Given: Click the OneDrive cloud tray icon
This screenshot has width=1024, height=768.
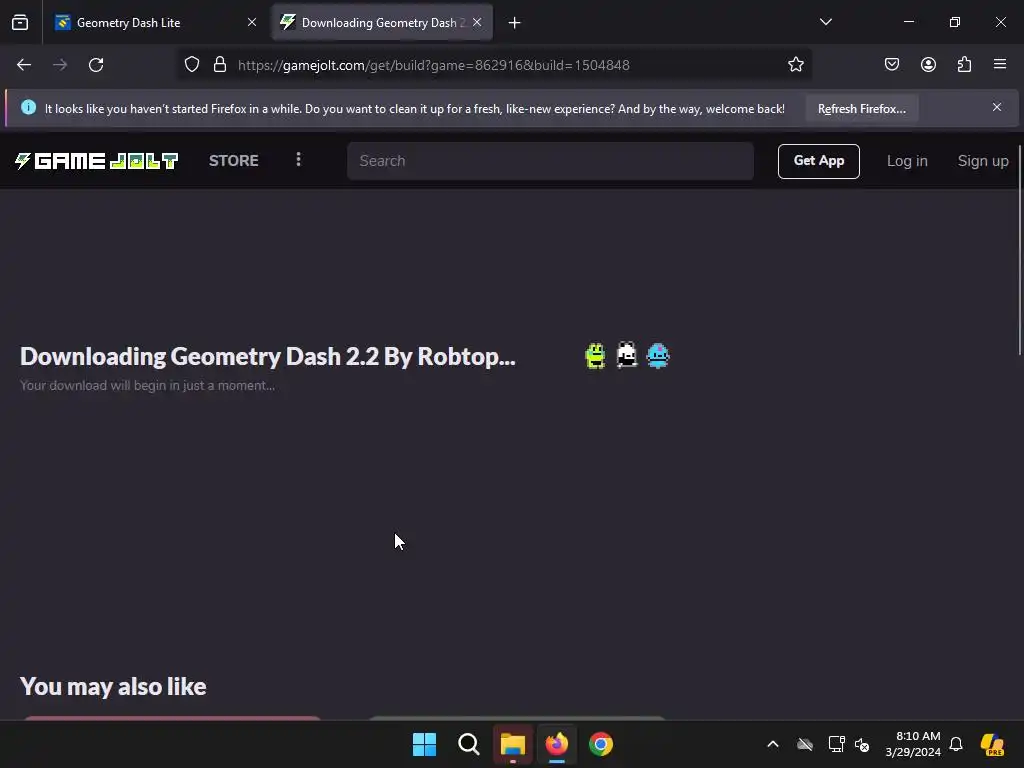Looking at the screenshot, I should point(805,744).
